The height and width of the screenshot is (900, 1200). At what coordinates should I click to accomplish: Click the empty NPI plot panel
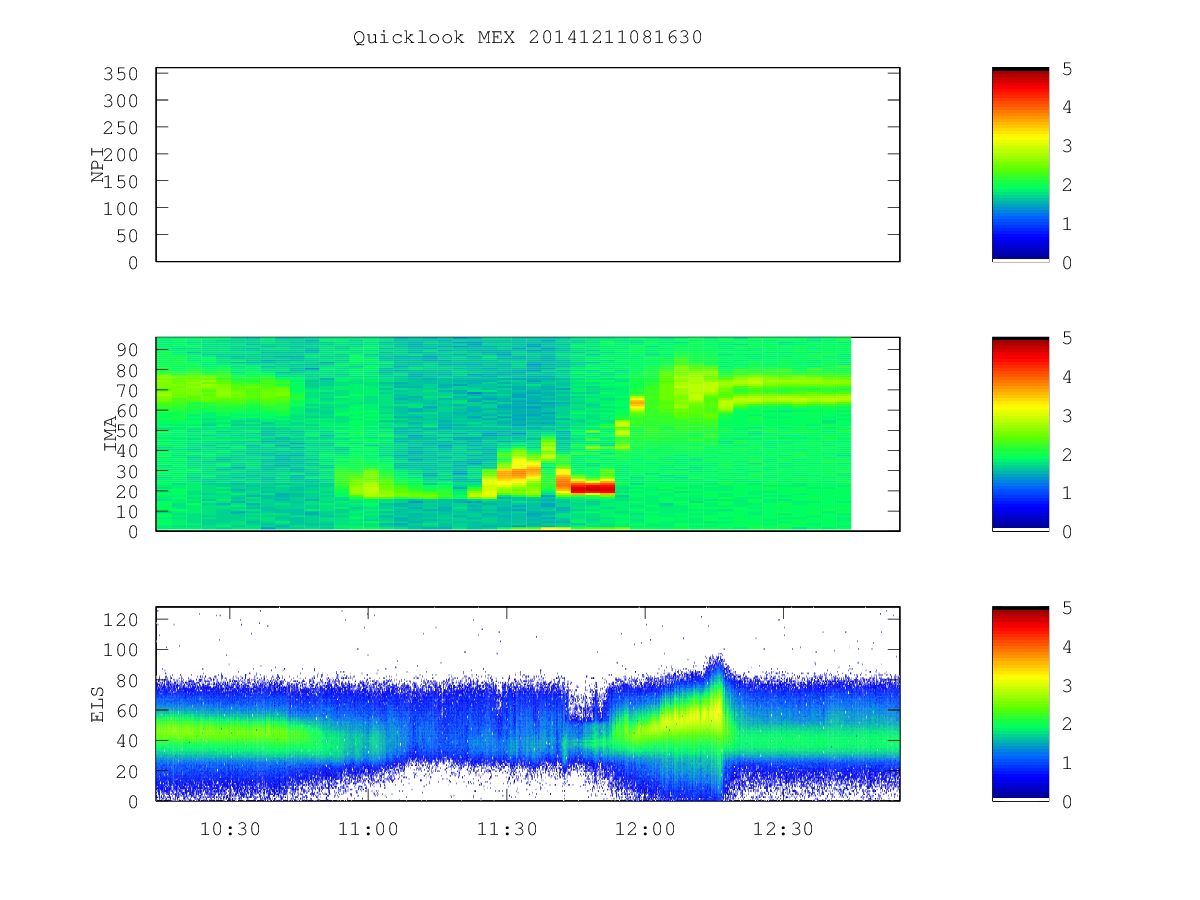pyautogui.click(x=528, y=165)
